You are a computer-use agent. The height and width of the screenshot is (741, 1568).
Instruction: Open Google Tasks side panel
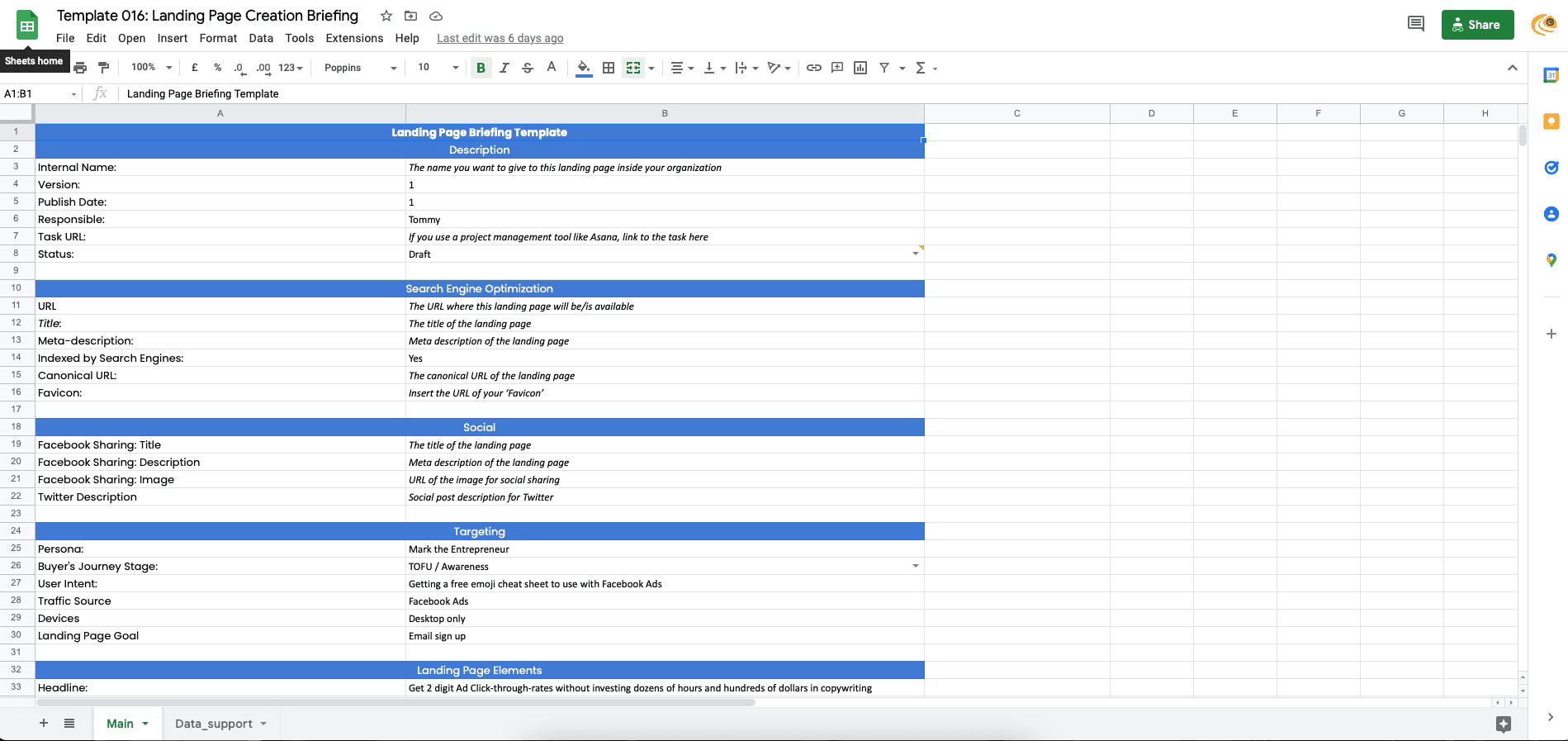(1551, 168)
